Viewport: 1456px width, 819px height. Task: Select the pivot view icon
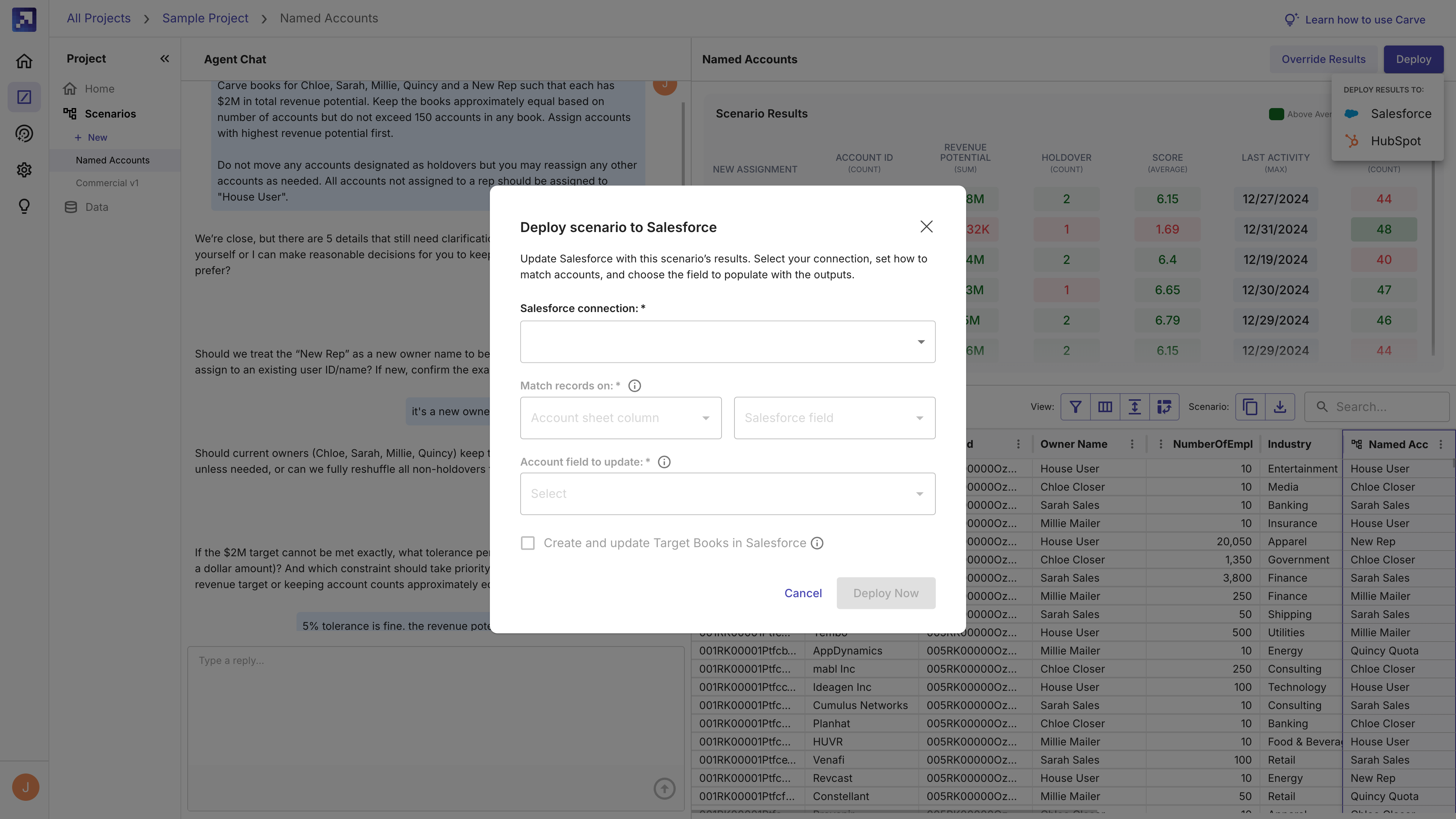(x=1165, y=406)
